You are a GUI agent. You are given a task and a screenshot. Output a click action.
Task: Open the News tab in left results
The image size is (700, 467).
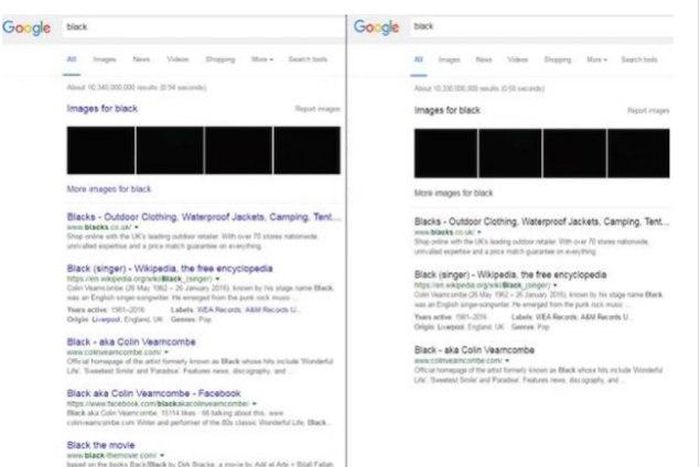pos(141,59)
